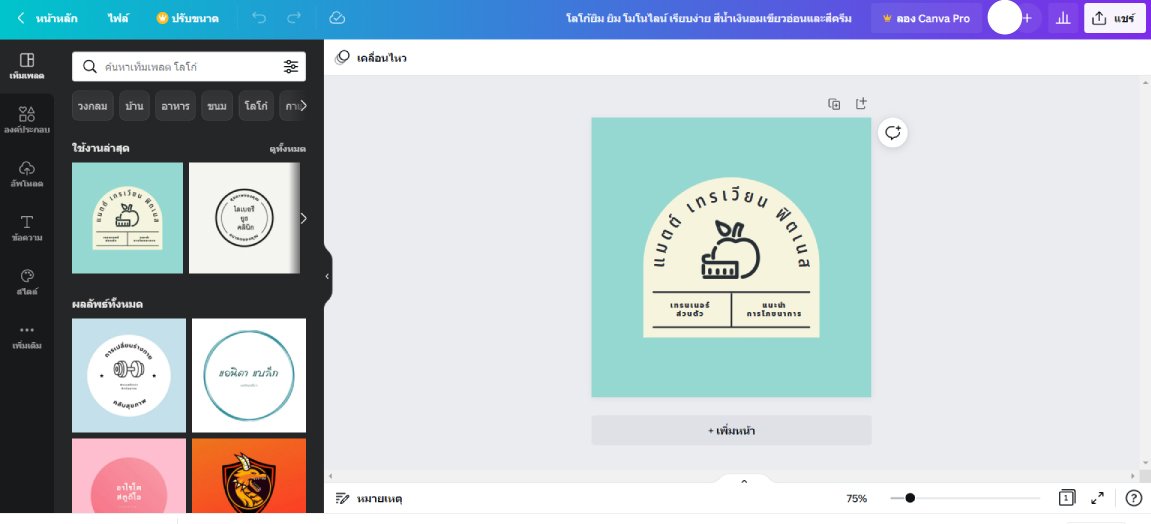Screen dimensions: 1151x524
Task: Click the undo arrow icon
Action: tap(259, 18)
